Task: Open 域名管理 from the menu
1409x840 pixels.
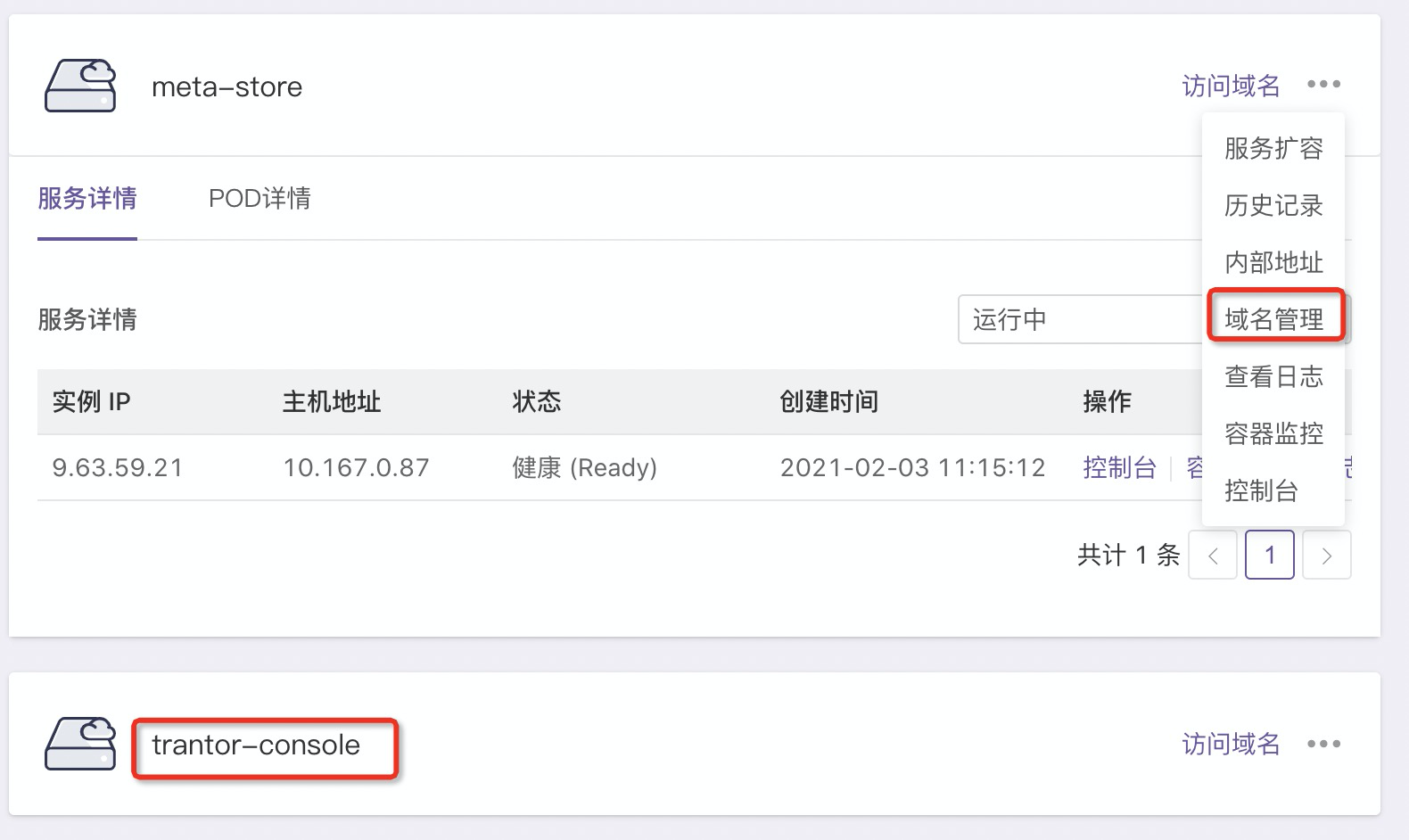Action: [1273, 319]
